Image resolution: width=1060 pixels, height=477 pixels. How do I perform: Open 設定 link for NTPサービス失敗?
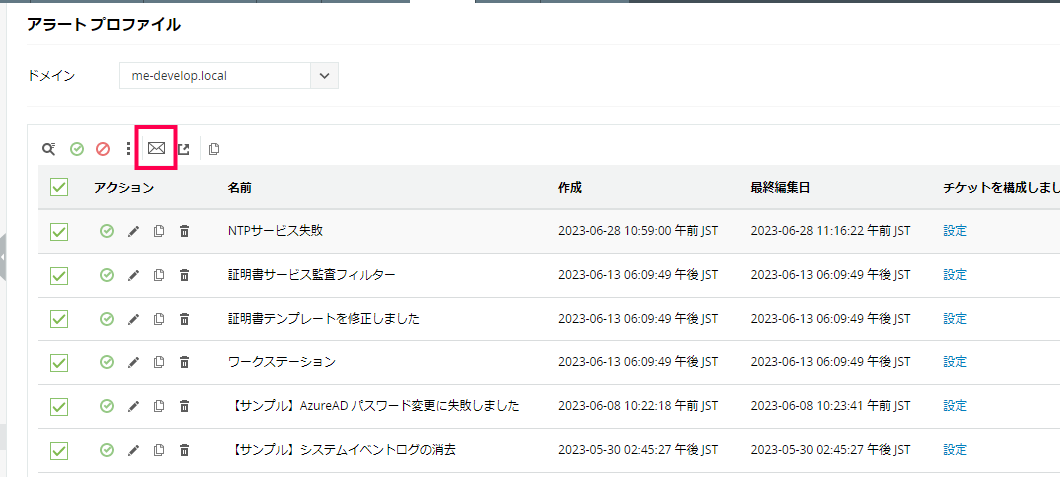coord(955,231)
